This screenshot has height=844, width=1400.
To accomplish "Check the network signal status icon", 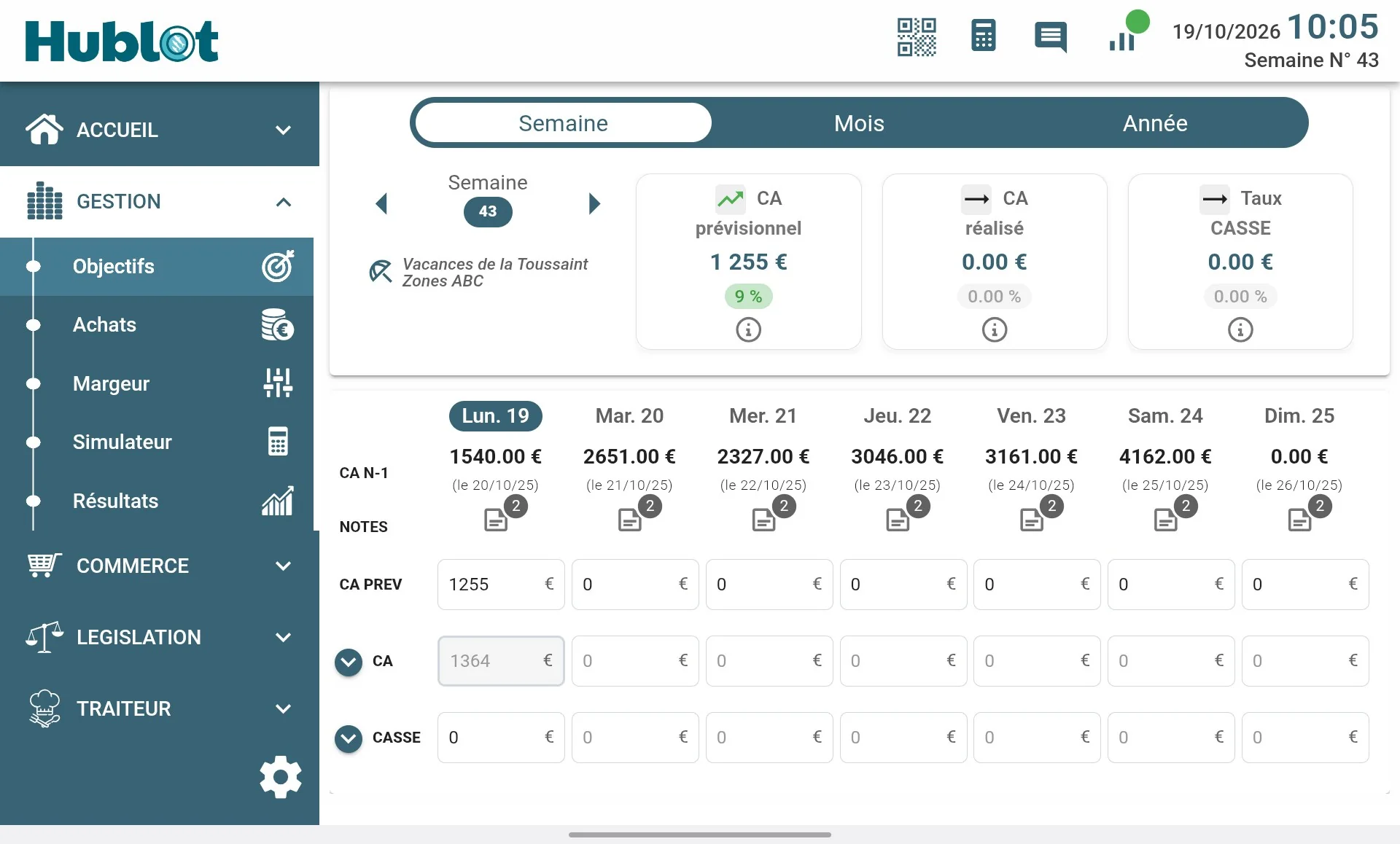I will [1127, 31].
